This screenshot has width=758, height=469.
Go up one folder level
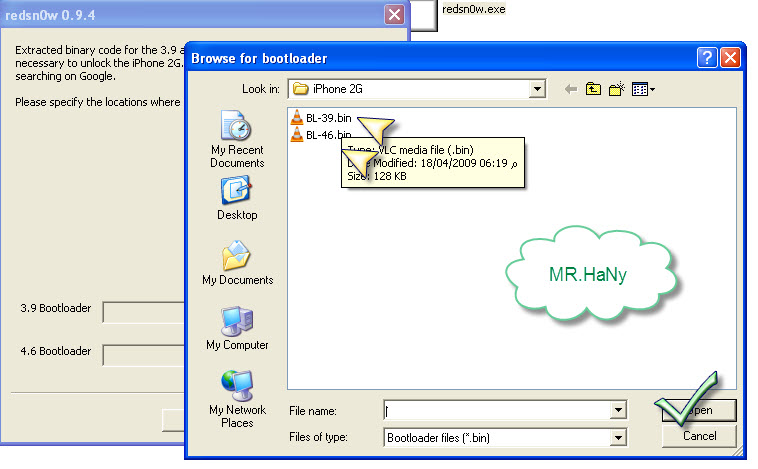[x=593, y=89]
